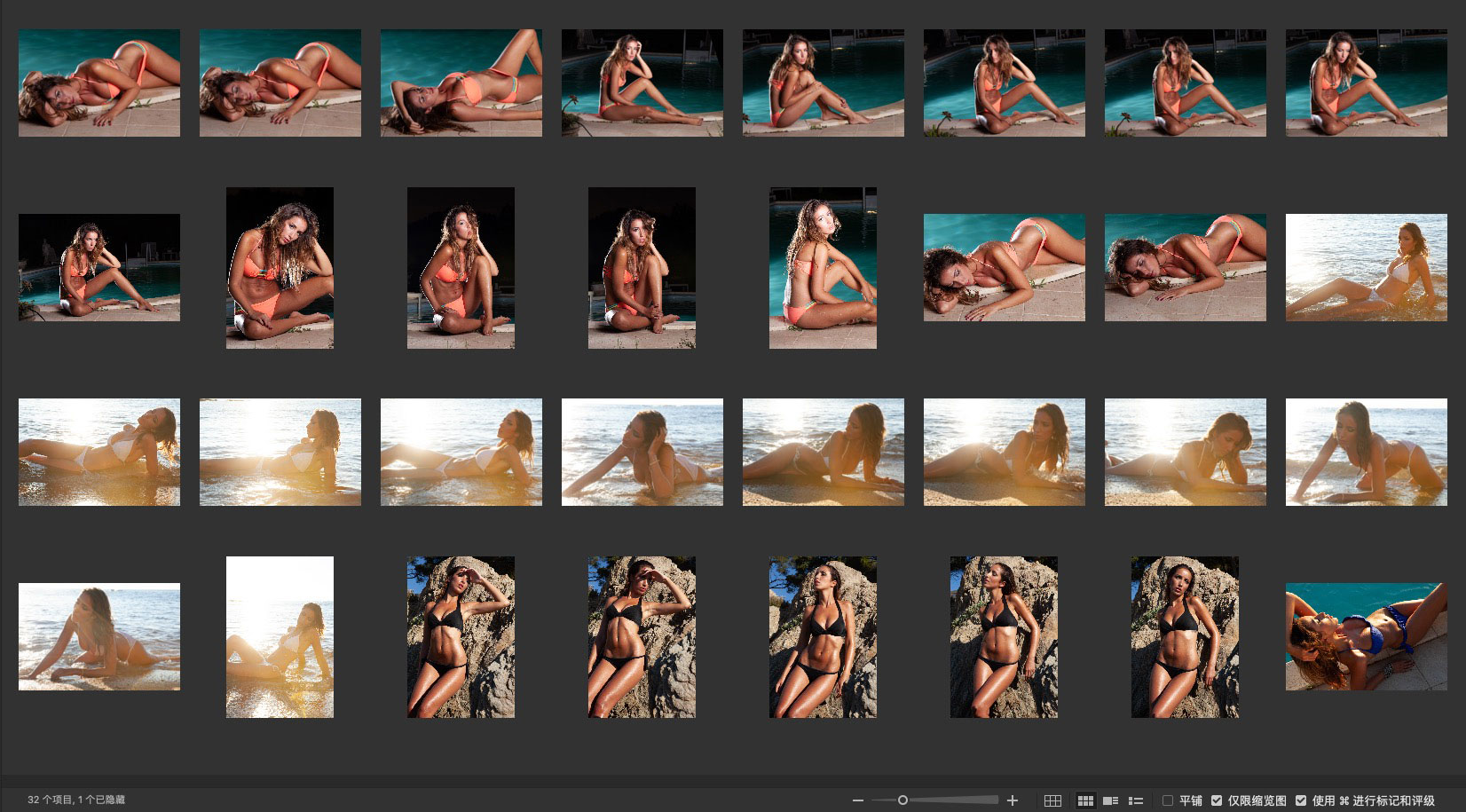This screenshot has height=812, width=1466.
Task: Switch to list view mode
Action: 1135,800
